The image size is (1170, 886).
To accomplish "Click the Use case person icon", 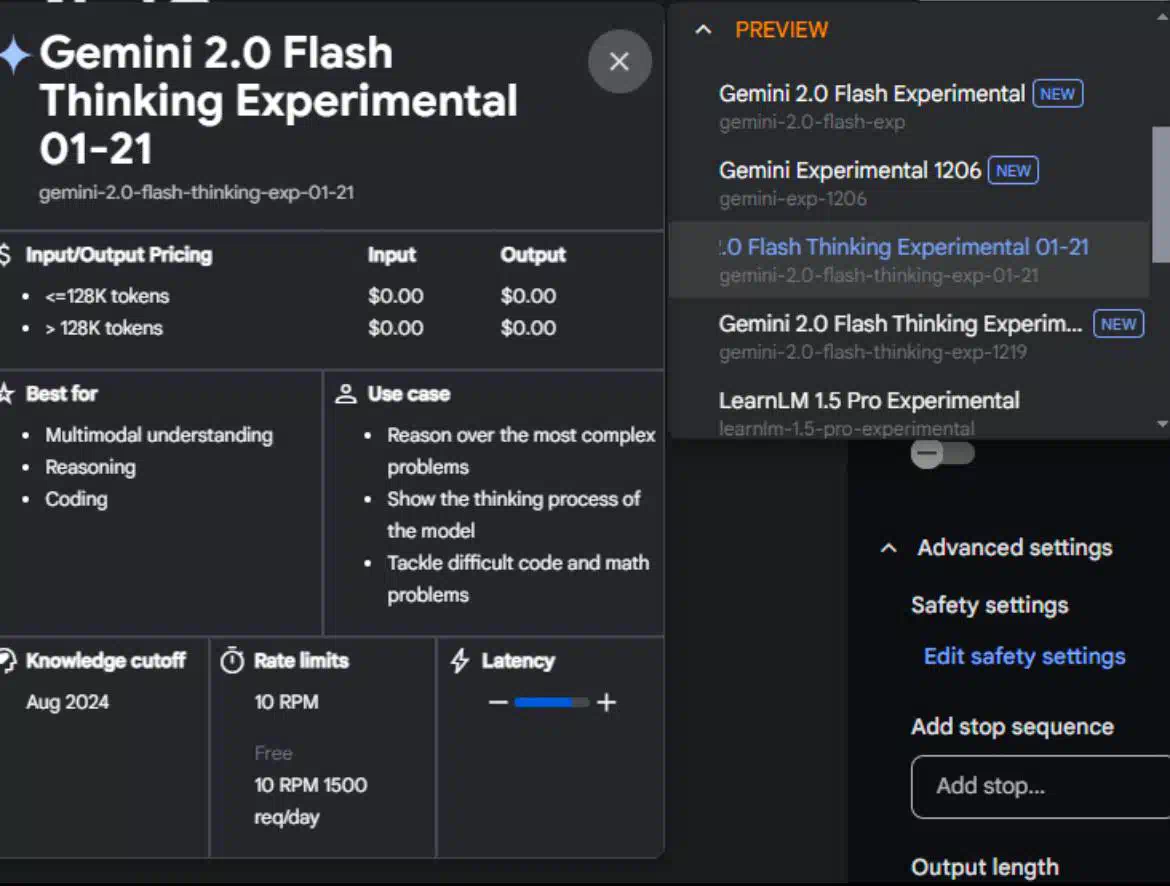I will 346,394.
